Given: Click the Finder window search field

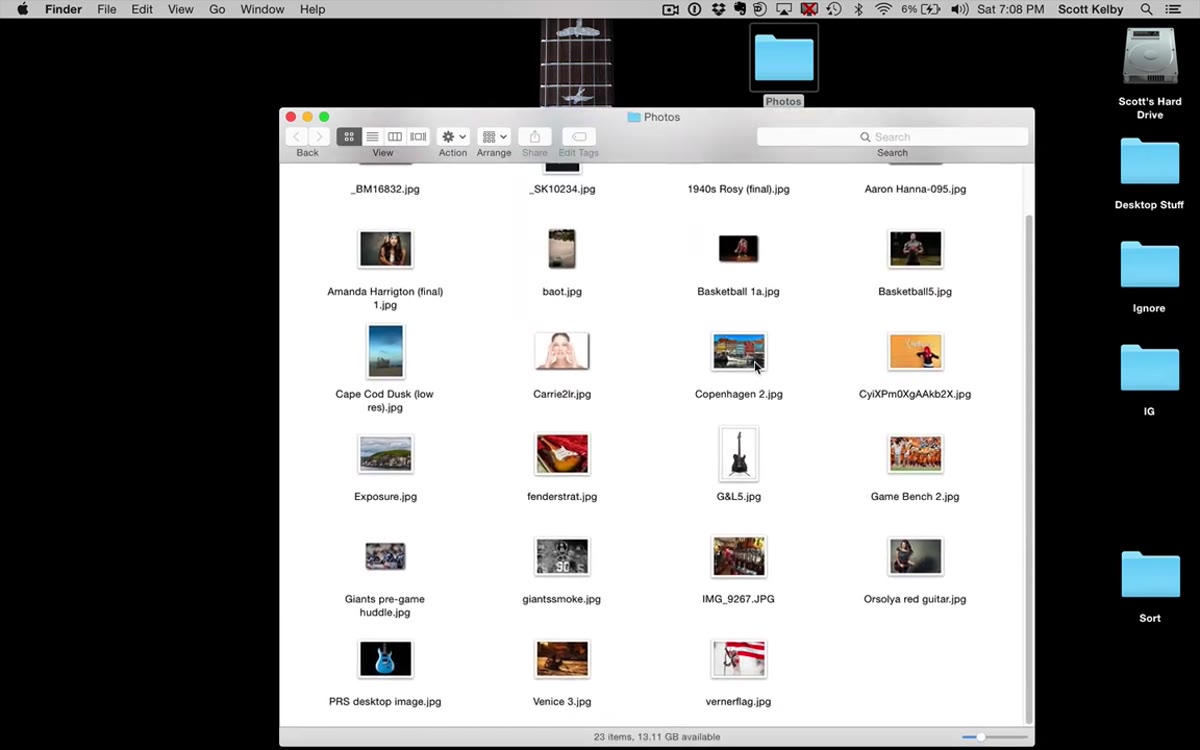Looking at the screenshot, I should tap(892, 137).
